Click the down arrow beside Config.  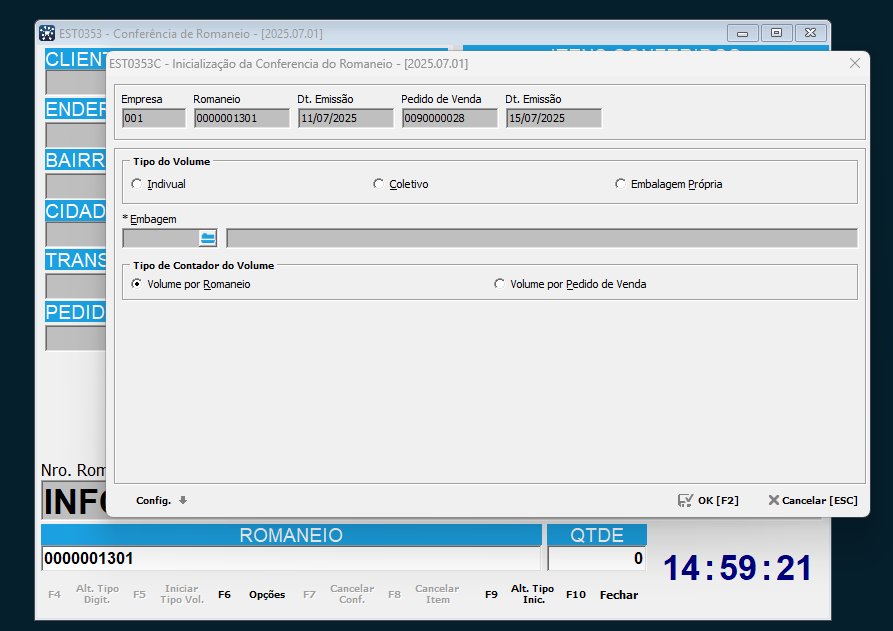pos(183,500)
